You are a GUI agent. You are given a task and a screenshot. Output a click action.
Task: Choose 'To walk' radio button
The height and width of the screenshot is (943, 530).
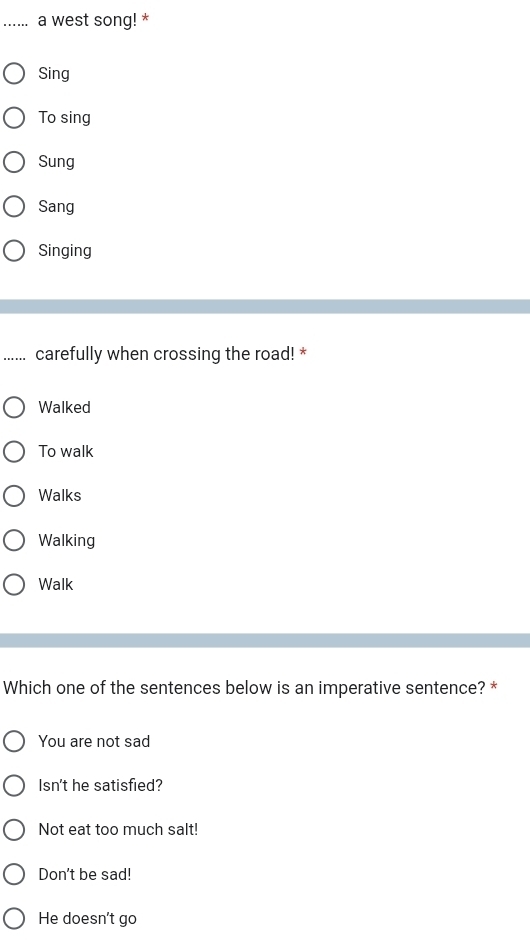coord(14,452)
